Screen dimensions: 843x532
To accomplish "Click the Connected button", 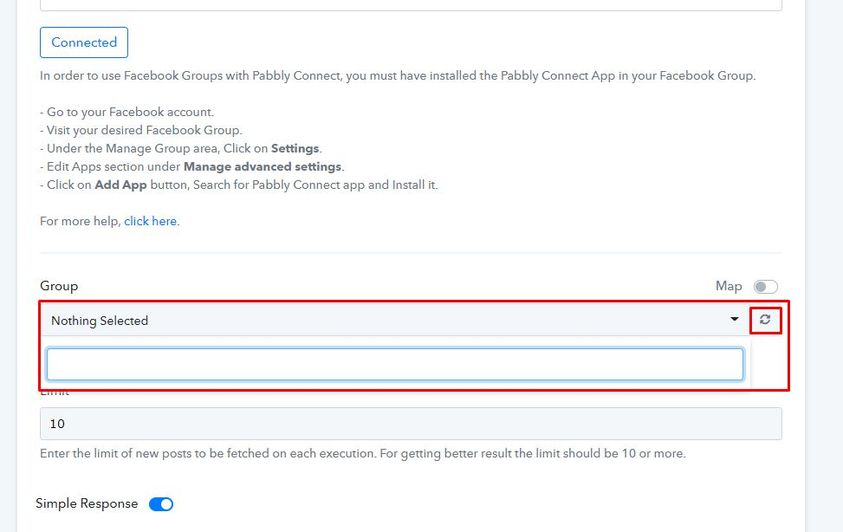I will tap(84, 42).
